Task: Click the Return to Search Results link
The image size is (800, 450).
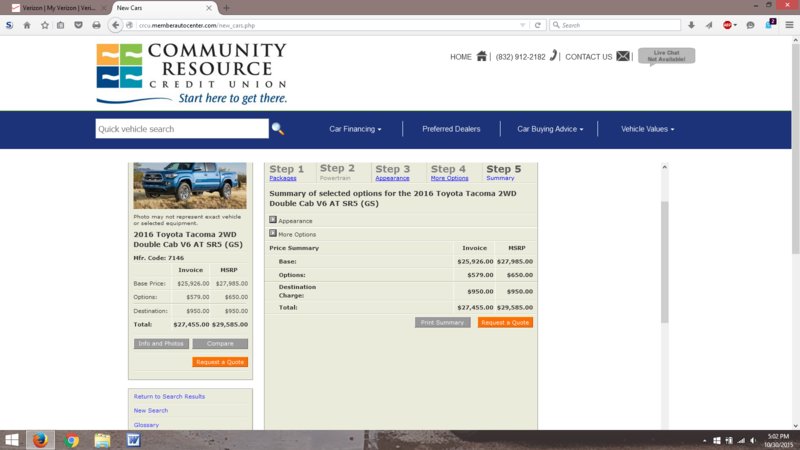Action: [x=169, y=396]
